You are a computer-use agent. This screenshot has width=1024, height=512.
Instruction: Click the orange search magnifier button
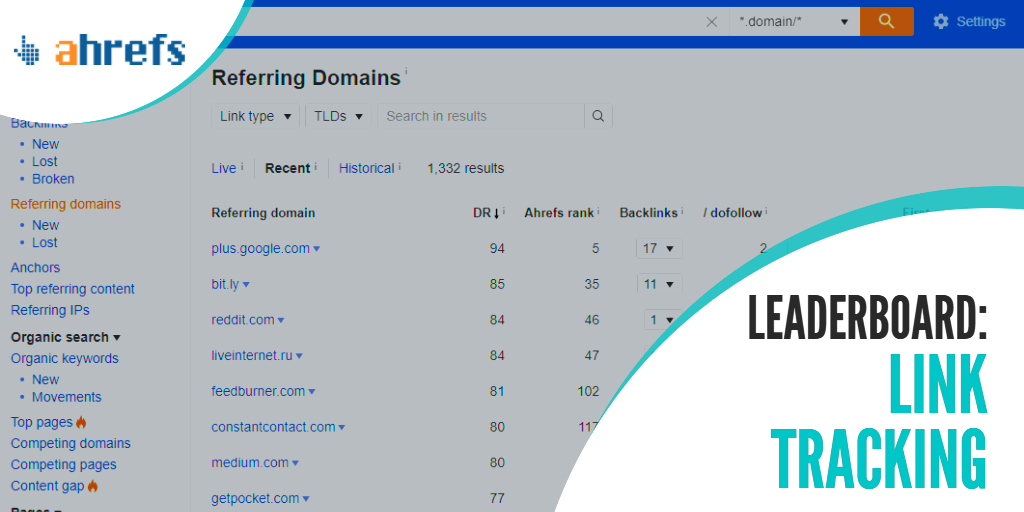pyautogui.click(x=886, y=22)
